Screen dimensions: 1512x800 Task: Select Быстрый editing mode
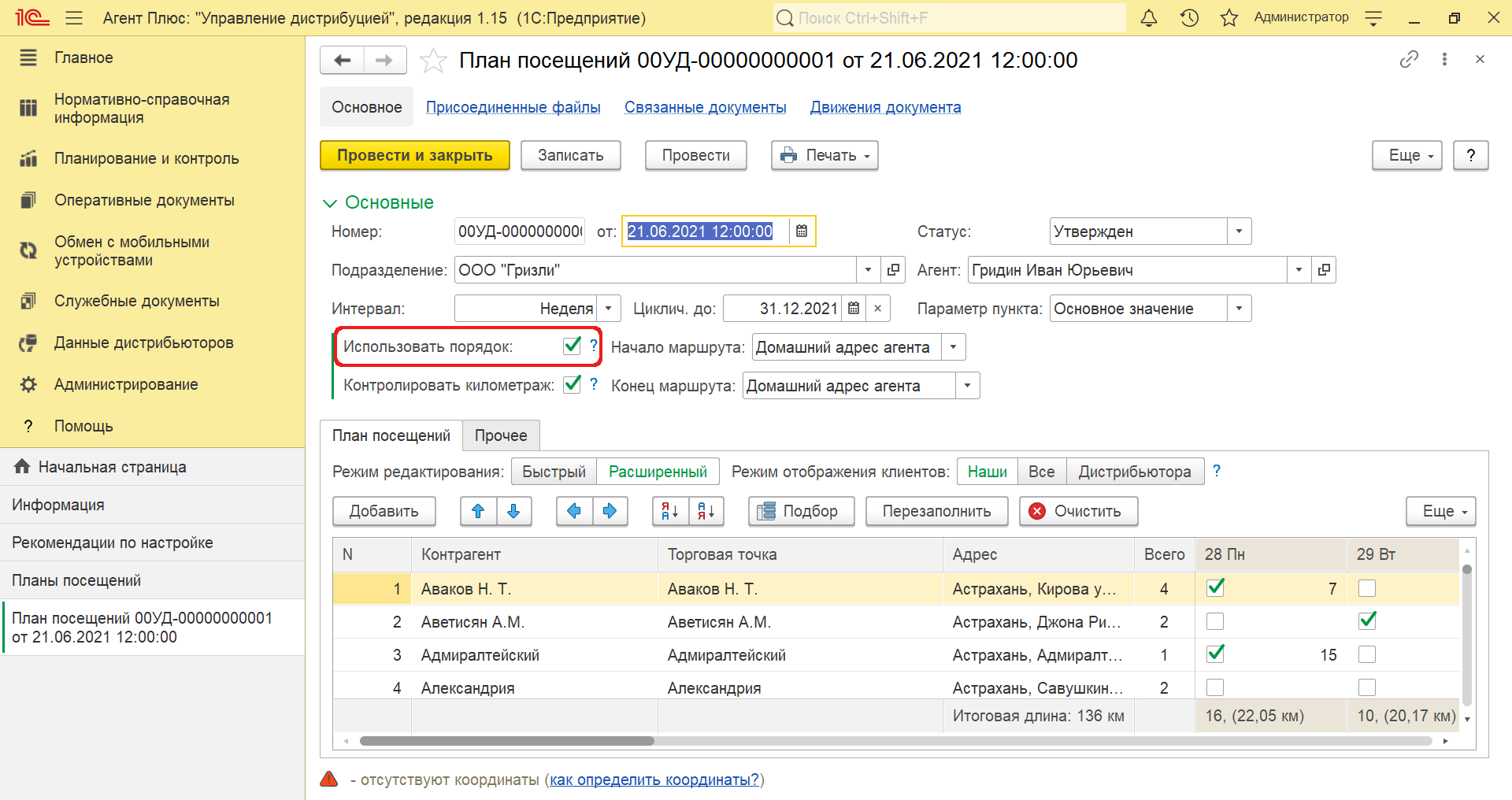click(x=554, y=472)
